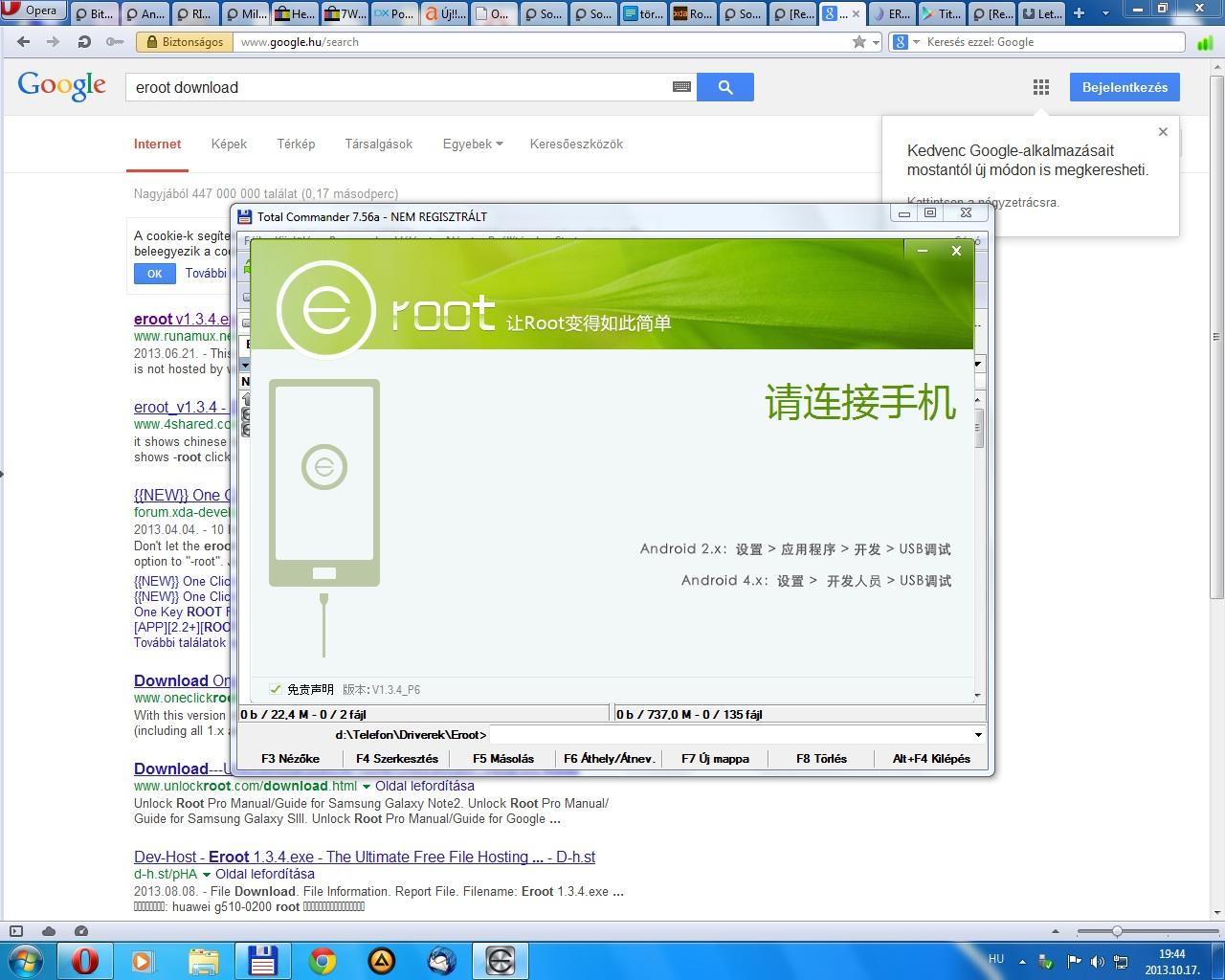
Task: Open the Dev-Host Eroot 1.3.4.exe result link
Action: (x=365, y=857)
